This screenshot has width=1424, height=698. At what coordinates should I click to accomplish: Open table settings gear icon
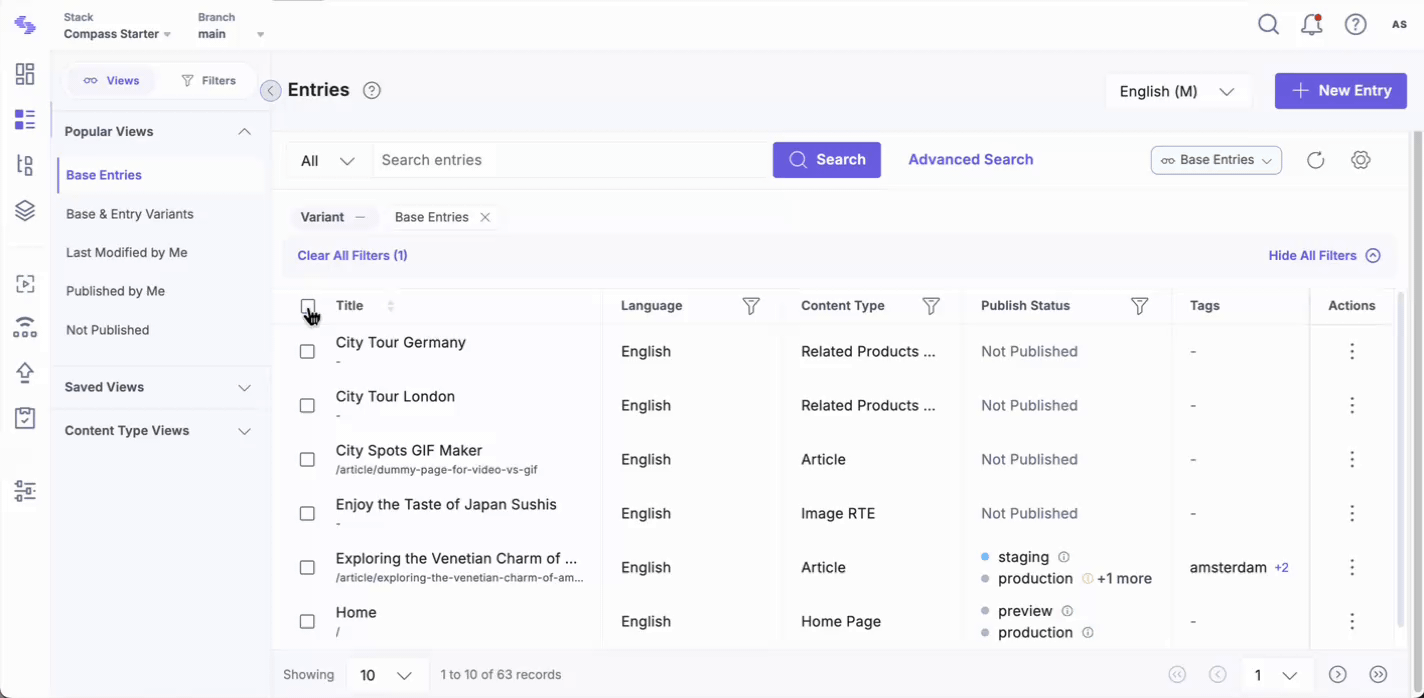click(1360, 160)
